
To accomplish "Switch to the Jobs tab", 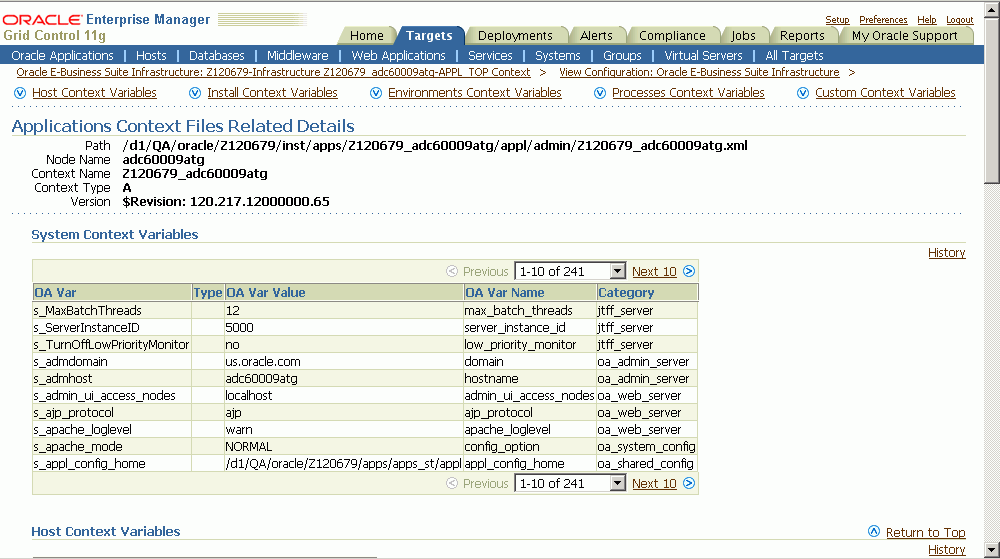I will tap(743, 36).
